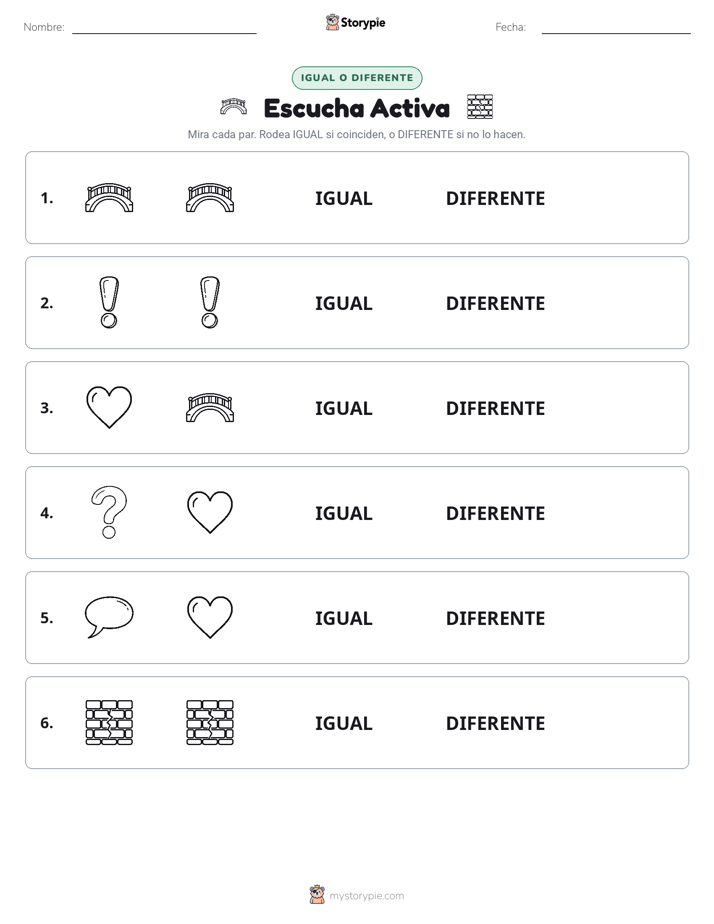Click the first bridge icon in row 1
Screen dimensions: 714x924
[109, 197]
